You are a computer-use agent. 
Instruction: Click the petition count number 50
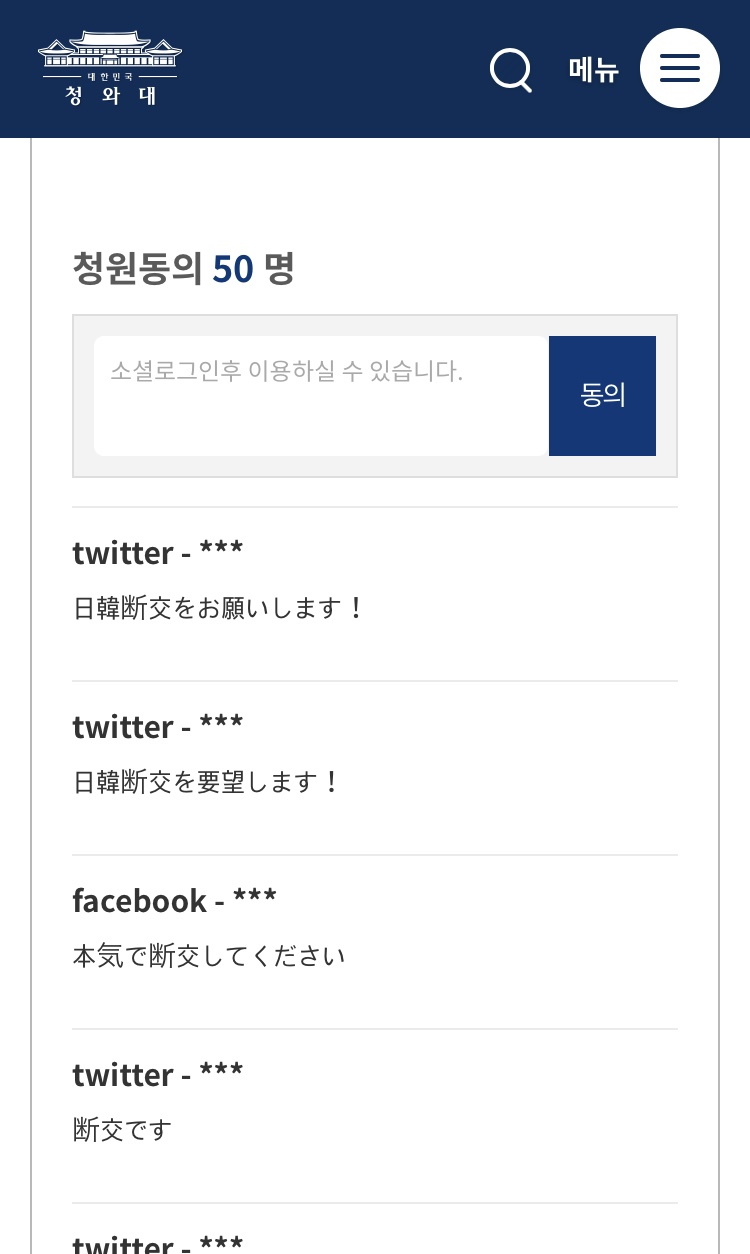[233, 268]
